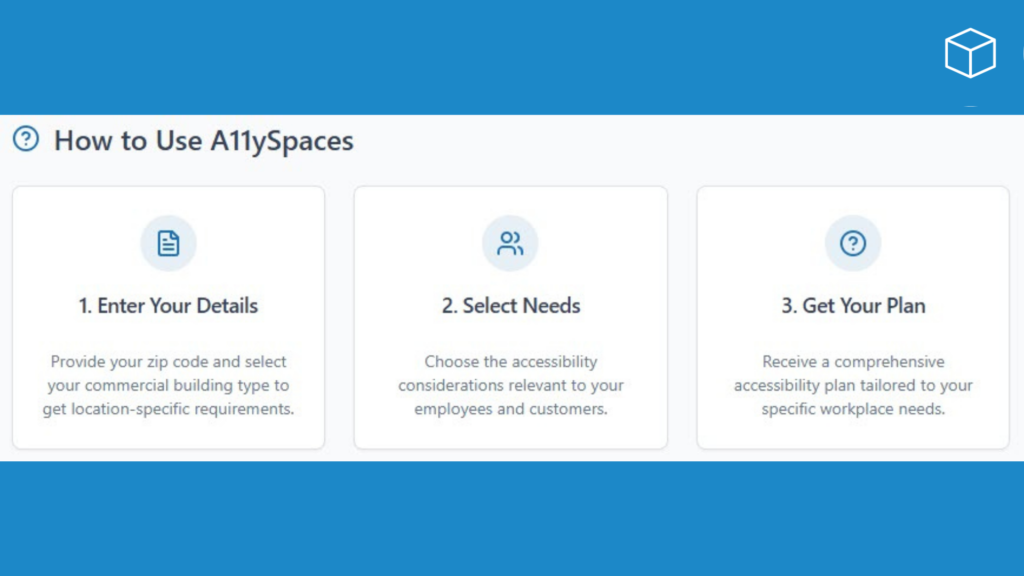Viewport: 1024px width, 576px height.
Task: Select the Select Needs card
Action: 510,317
